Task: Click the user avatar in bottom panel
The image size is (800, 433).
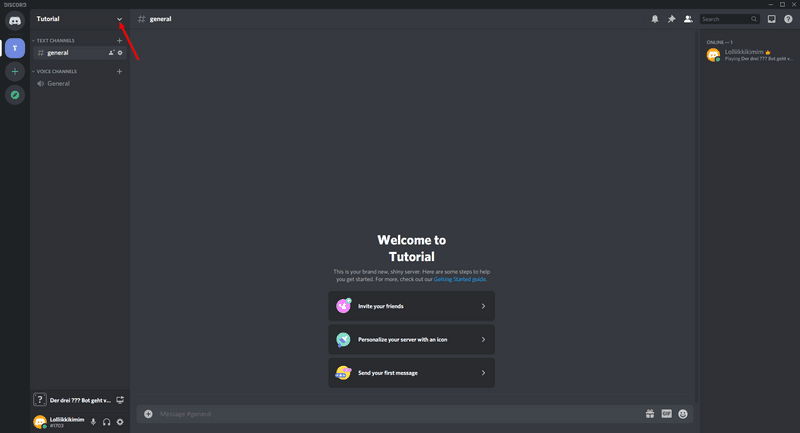Action: tap(40, 422)
